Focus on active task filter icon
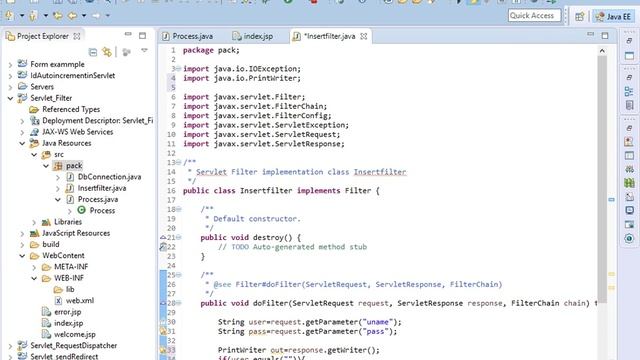 127,52
